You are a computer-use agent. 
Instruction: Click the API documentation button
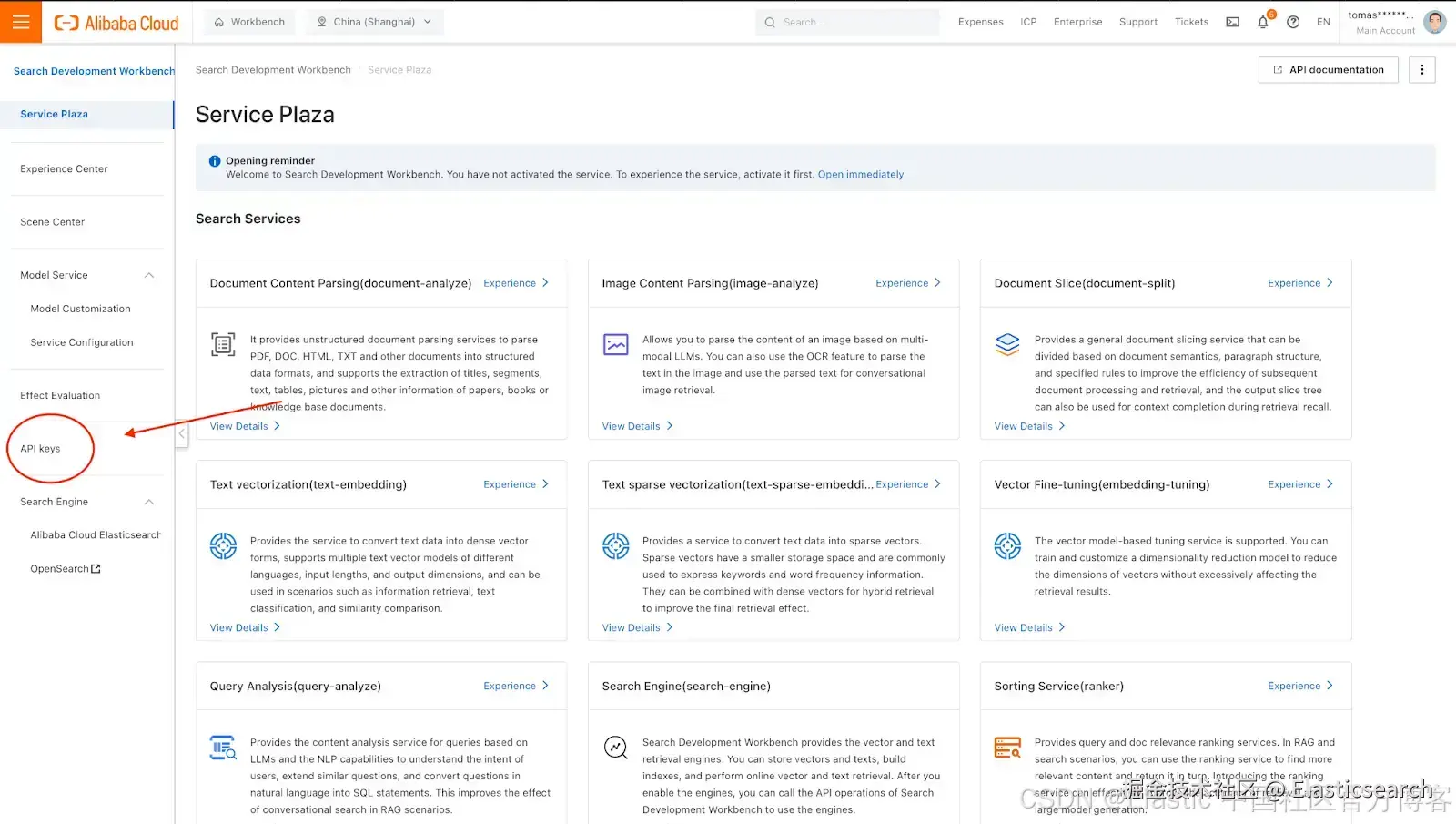(x=1328, y=70)
